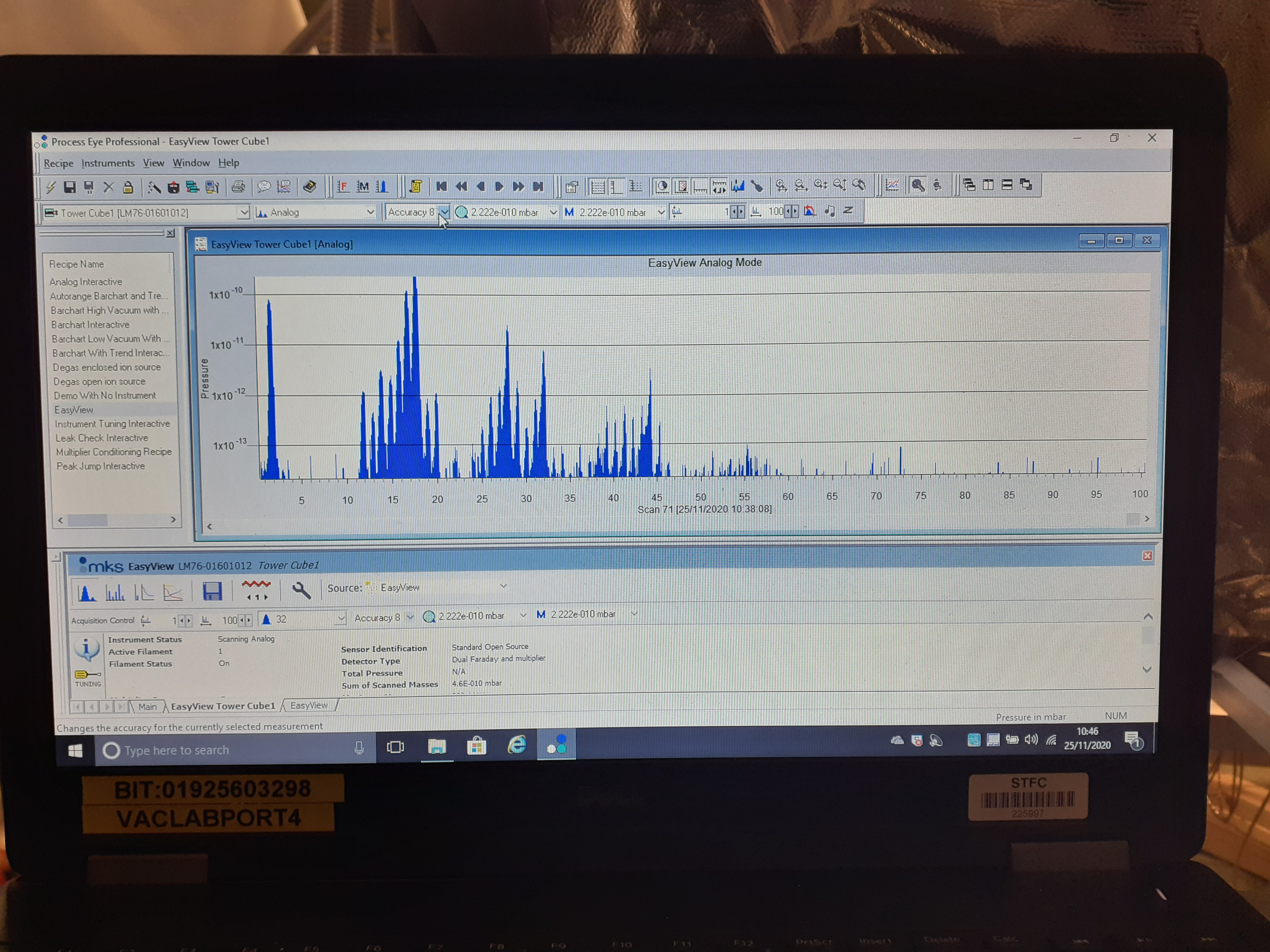Click the lightning bolt connect icon

50,187
